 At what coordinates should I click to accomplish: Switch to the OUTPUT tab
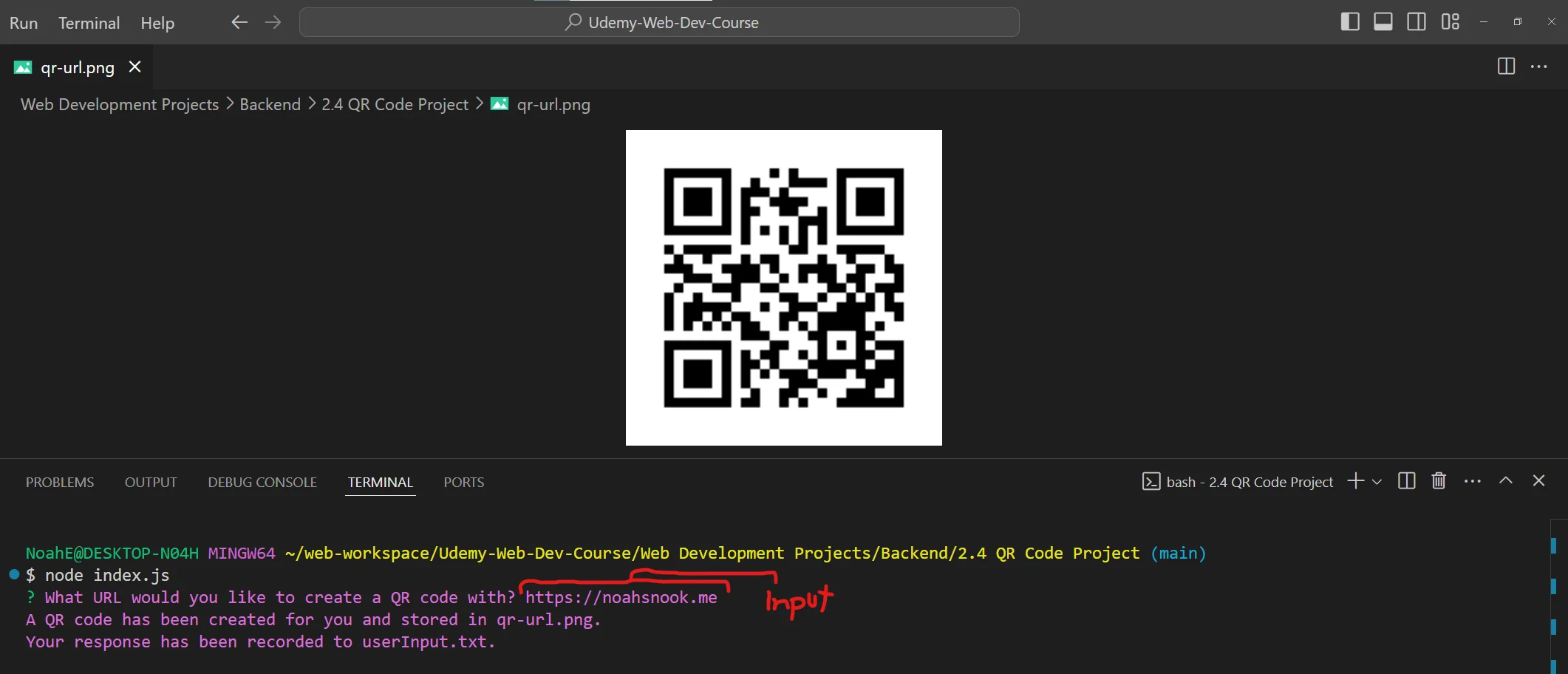[x=151, y=482]
